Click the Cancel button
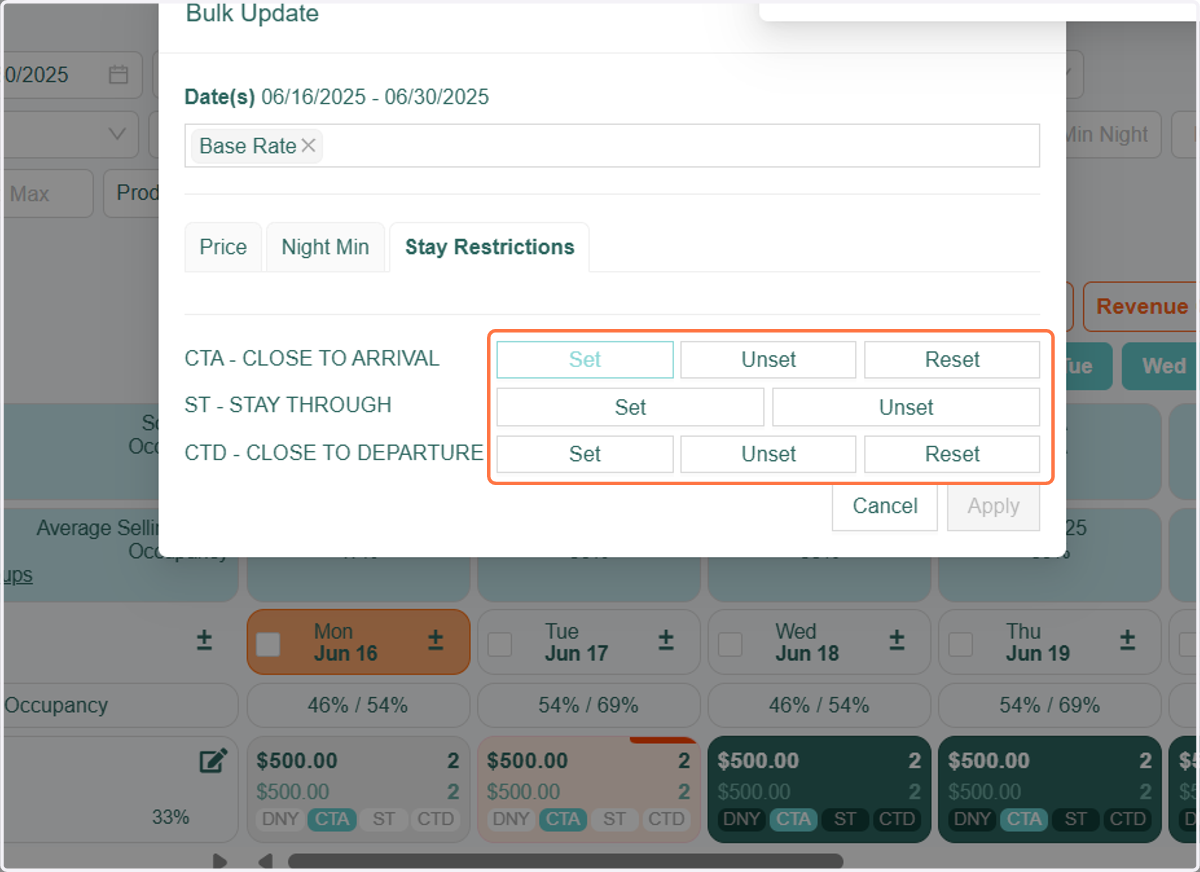 [885, 507]
